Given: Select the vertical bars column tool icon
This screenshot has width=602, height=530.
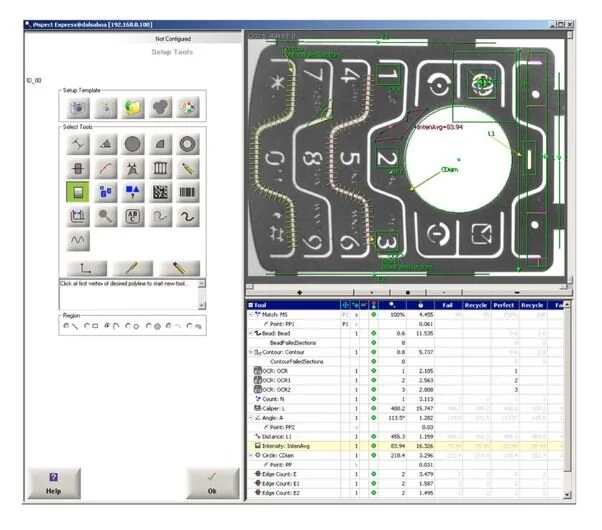Looking at the screenshot, I should (160, 168).
